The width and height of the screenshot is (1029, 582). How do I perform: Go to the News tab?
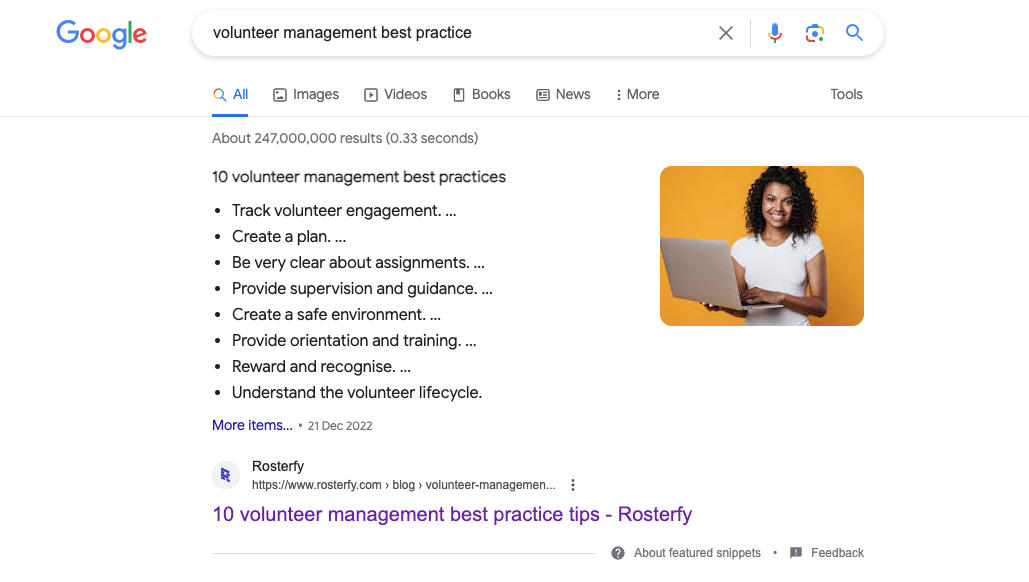[563, 94]
